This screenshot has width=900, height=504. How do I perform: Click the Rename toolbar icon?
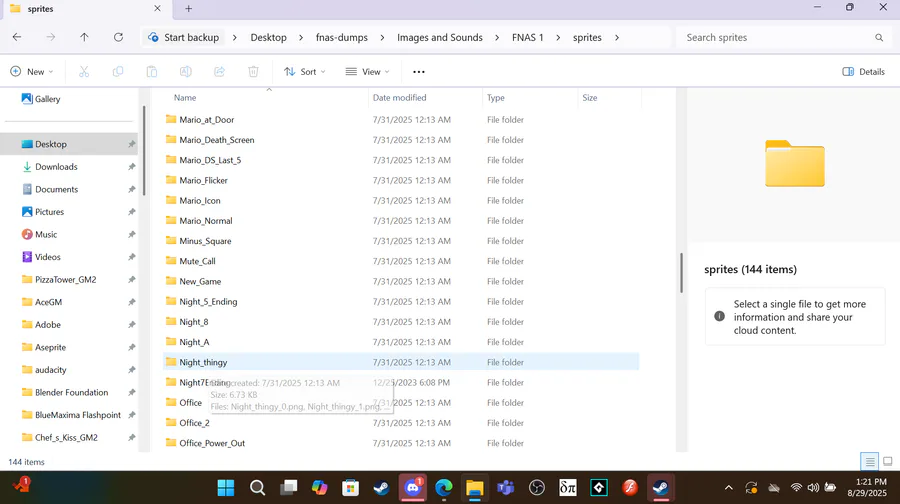pyautogui.click(x=185, y=72)
